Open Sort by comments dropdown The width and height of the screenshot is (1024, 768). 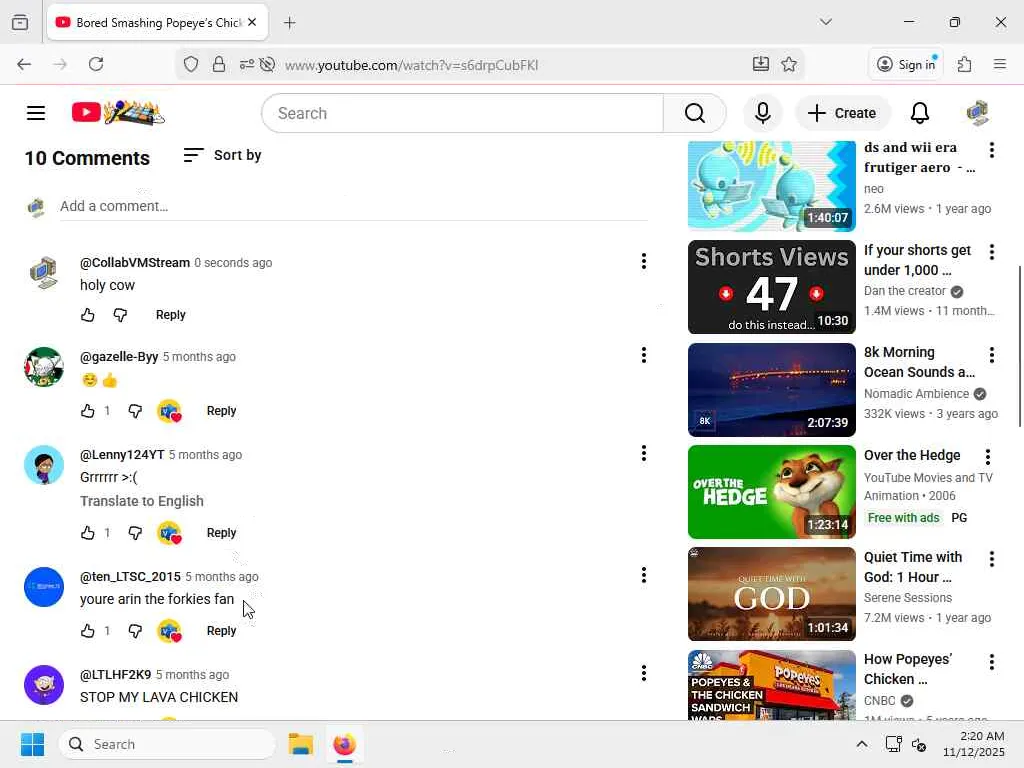[222, 155]
